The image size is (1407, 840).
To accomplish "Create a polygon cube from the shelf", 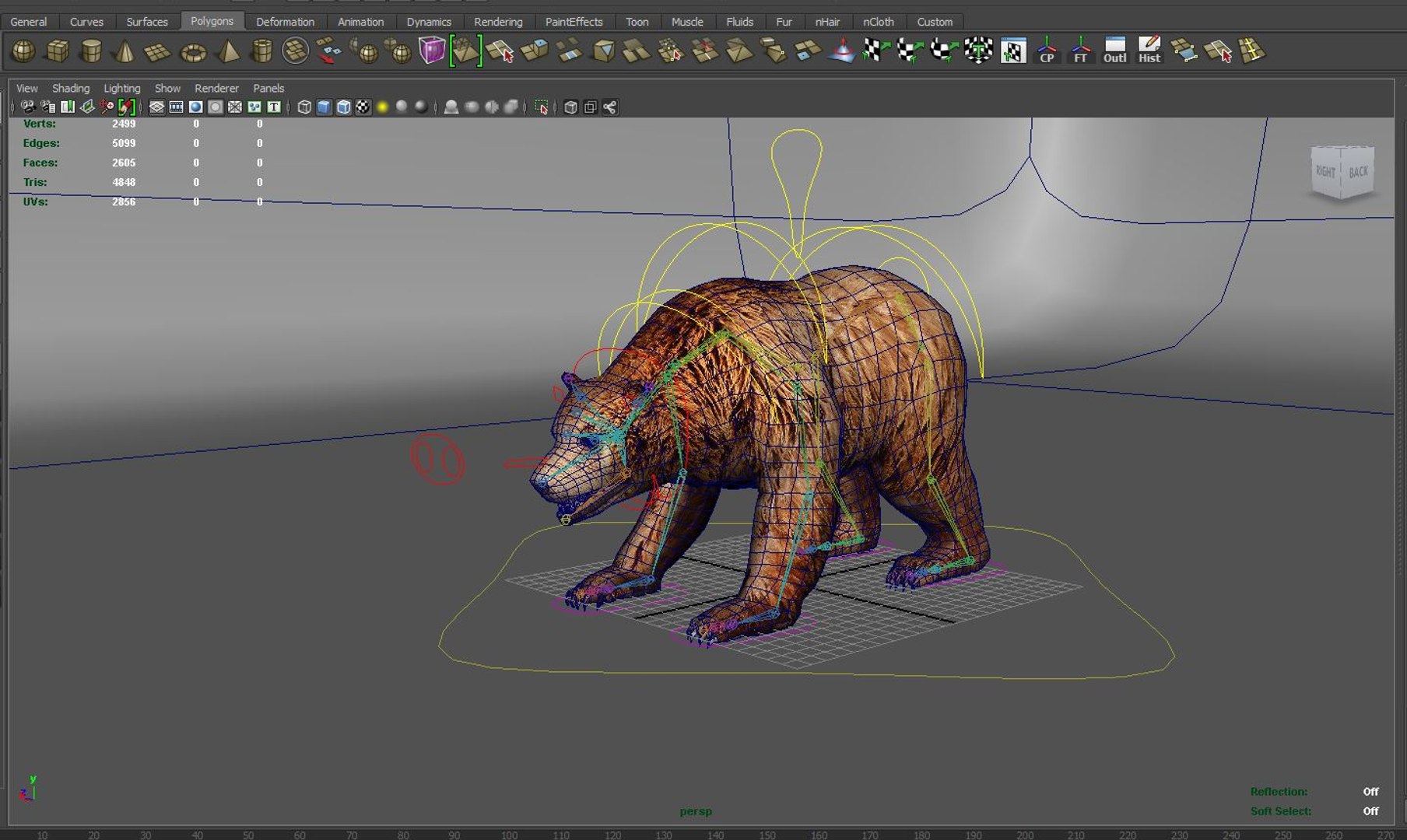I will (x=58, y=52).
